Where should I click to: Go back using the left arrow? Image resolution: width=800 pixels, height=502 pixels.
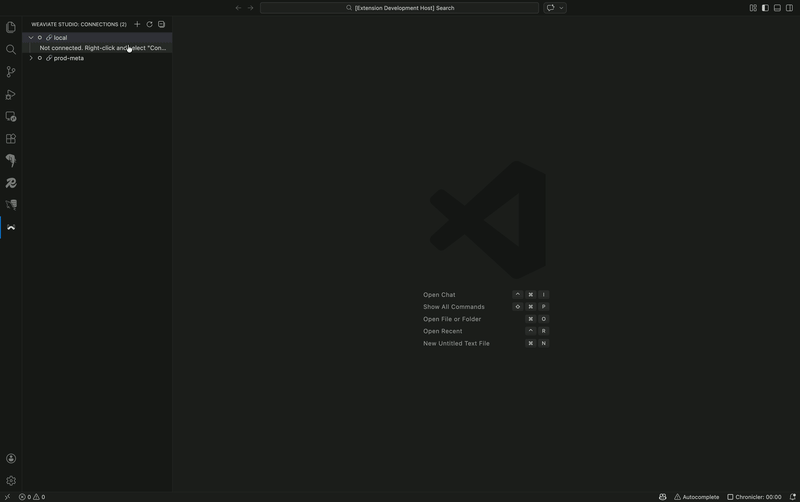(238, 8)
